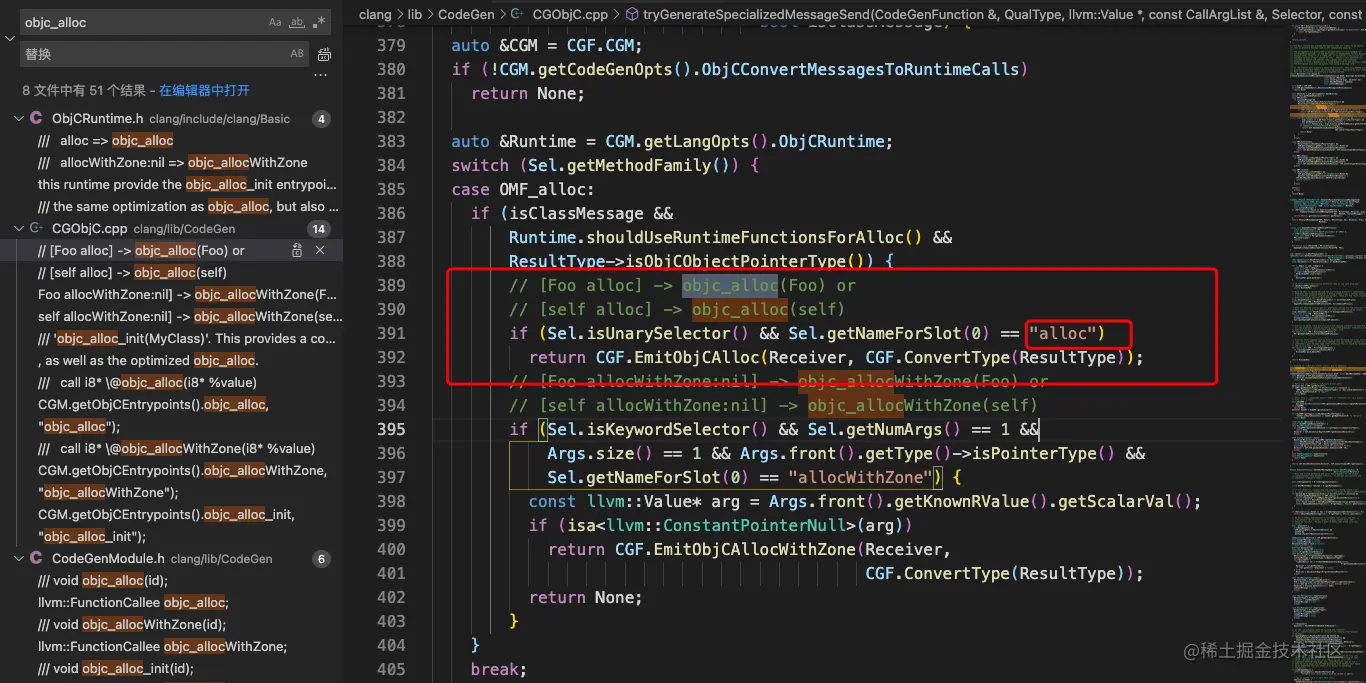Click 'CodeGen' in the breadcrumb path
The width and height of the screenshot is (1366, 683).
[x=466, y=14]
